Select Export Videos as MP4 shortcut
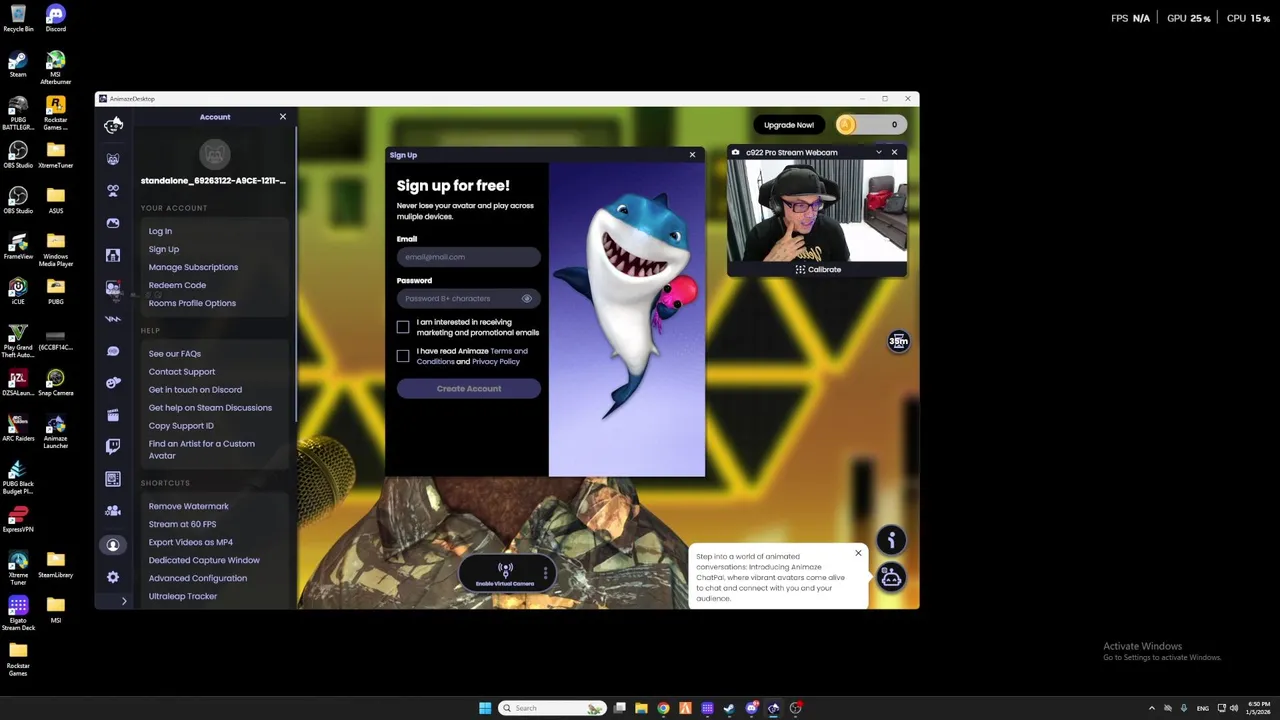The height and width of the screenshot is (720, 1280). pos(191,542)
